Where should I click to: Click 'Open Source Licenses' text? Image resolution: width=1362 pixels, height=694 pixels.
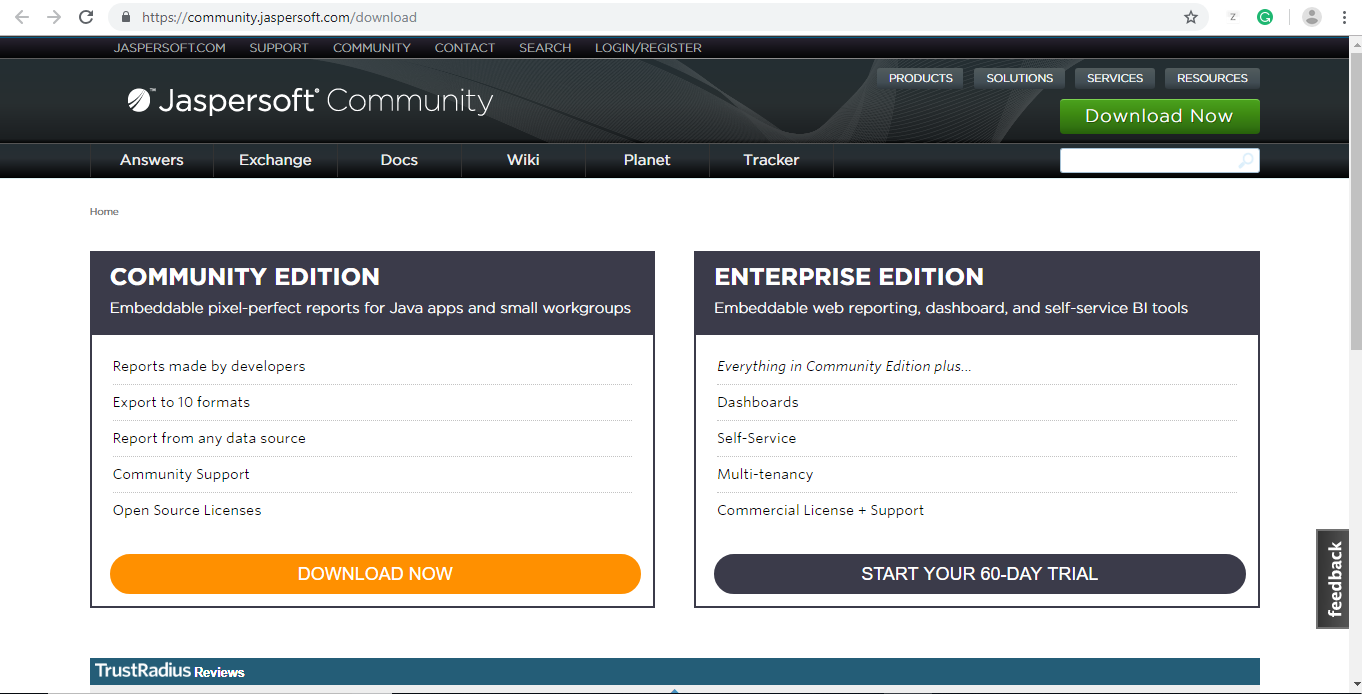tap(187, 510)
